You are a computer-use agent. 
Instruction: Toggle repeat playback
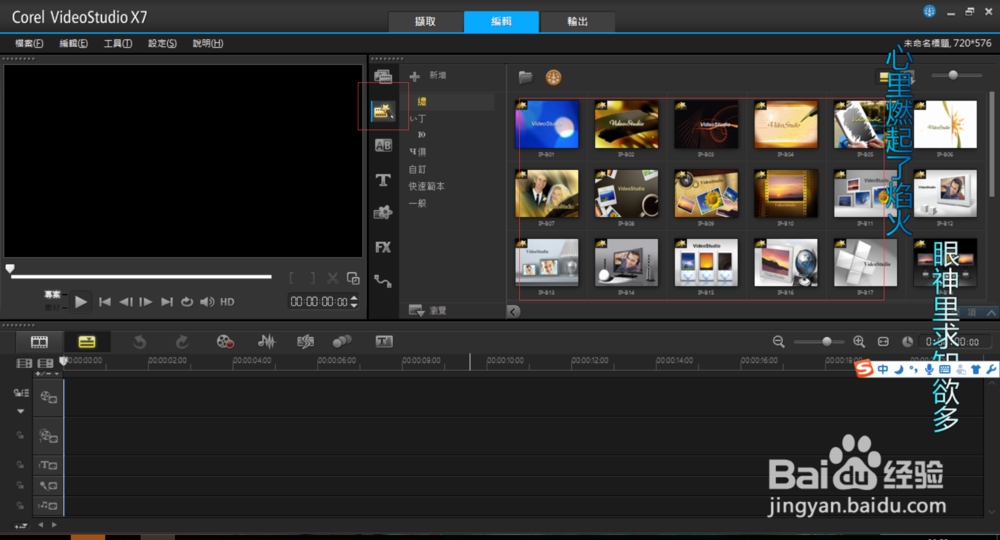click(187, 302)
